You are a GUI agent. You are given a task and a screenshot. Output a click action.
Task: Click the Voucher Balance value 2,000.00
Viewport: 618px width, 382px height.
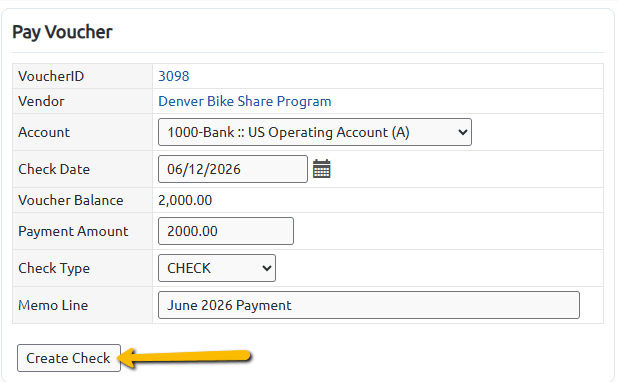[x=185, y=200]
